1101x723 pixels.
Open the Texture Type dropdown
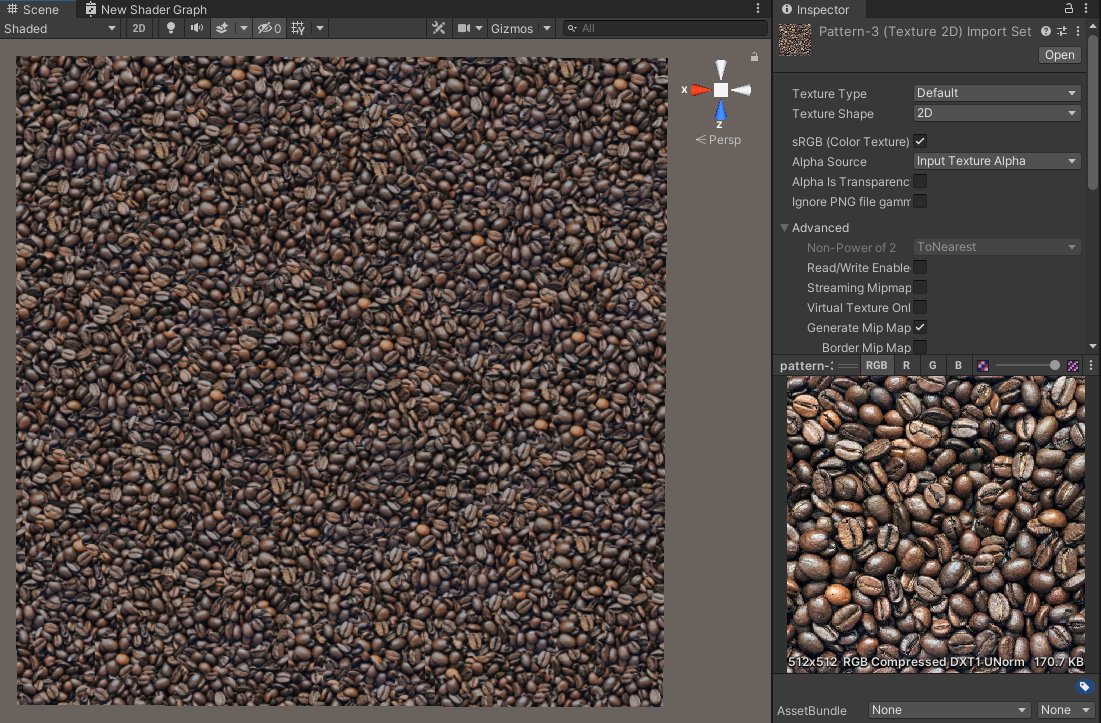coord(997,93)
